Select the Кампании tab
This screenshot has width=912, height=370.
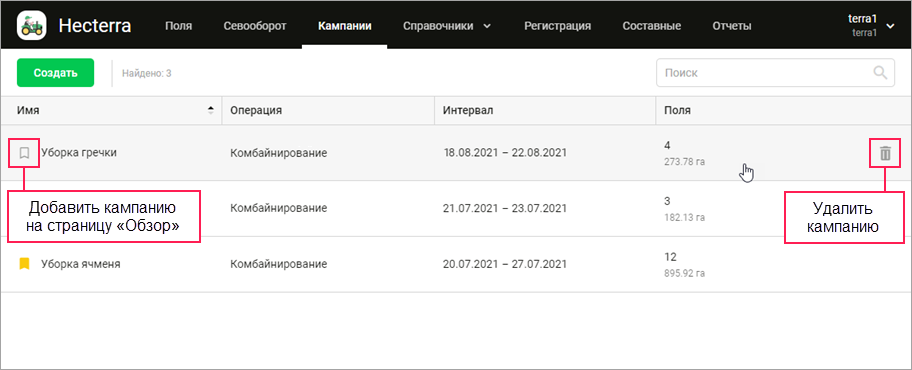(345, 26)
